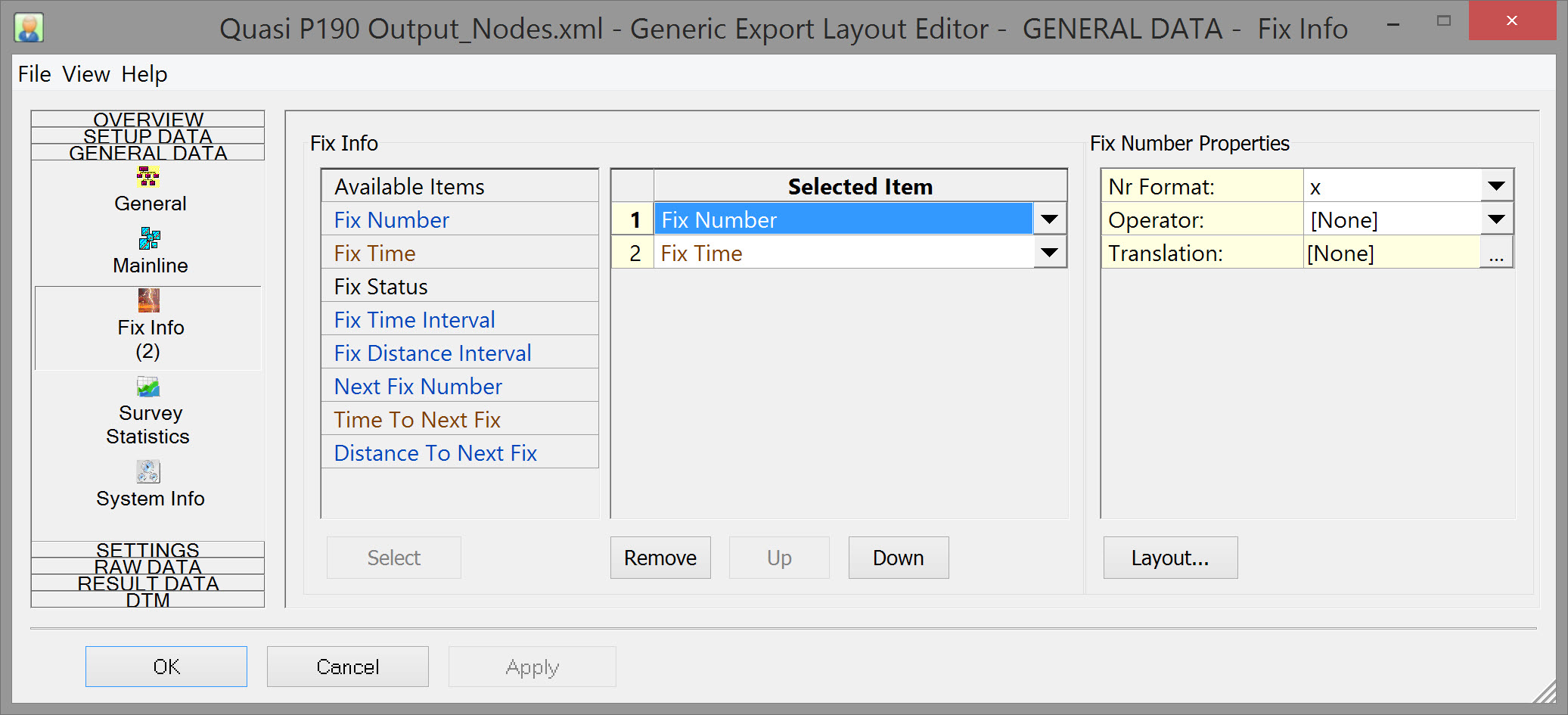The image size is (1568, 715).
Task: Open the Help menu
Action: (144, 74)
